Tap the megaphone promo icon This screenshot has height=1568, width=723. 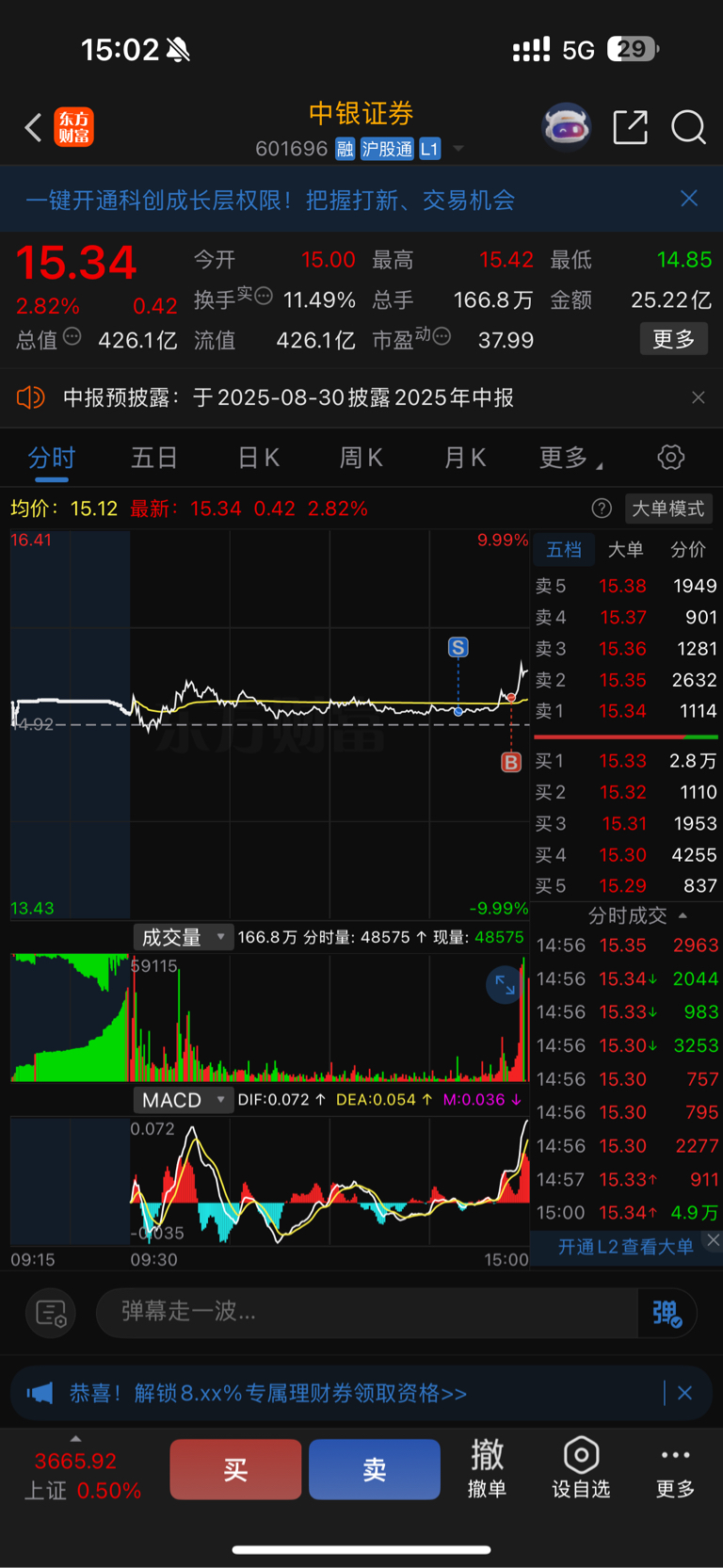point(40,1393)
